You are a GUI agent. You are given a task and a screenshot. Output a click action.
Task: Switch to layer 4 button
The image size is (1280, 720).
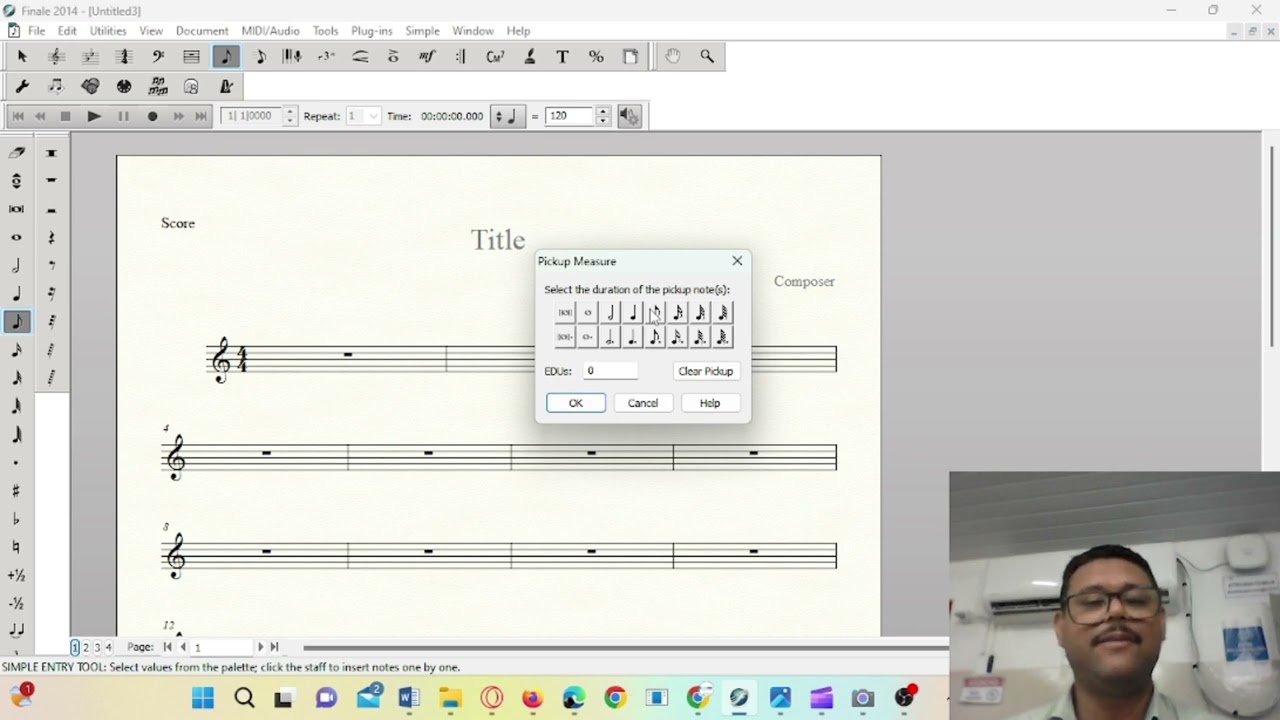coord(108,647)
